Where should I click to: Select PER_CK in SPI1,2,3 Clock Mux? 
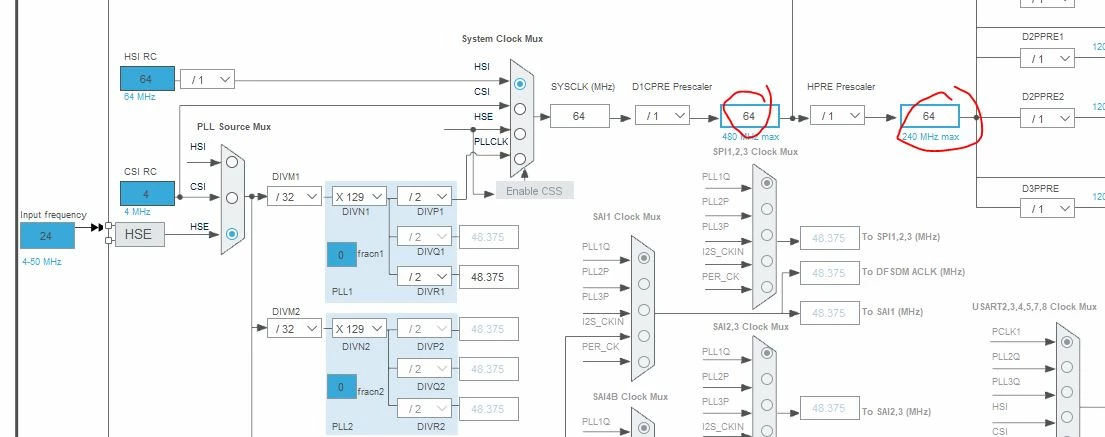click(x=767, y=287)
